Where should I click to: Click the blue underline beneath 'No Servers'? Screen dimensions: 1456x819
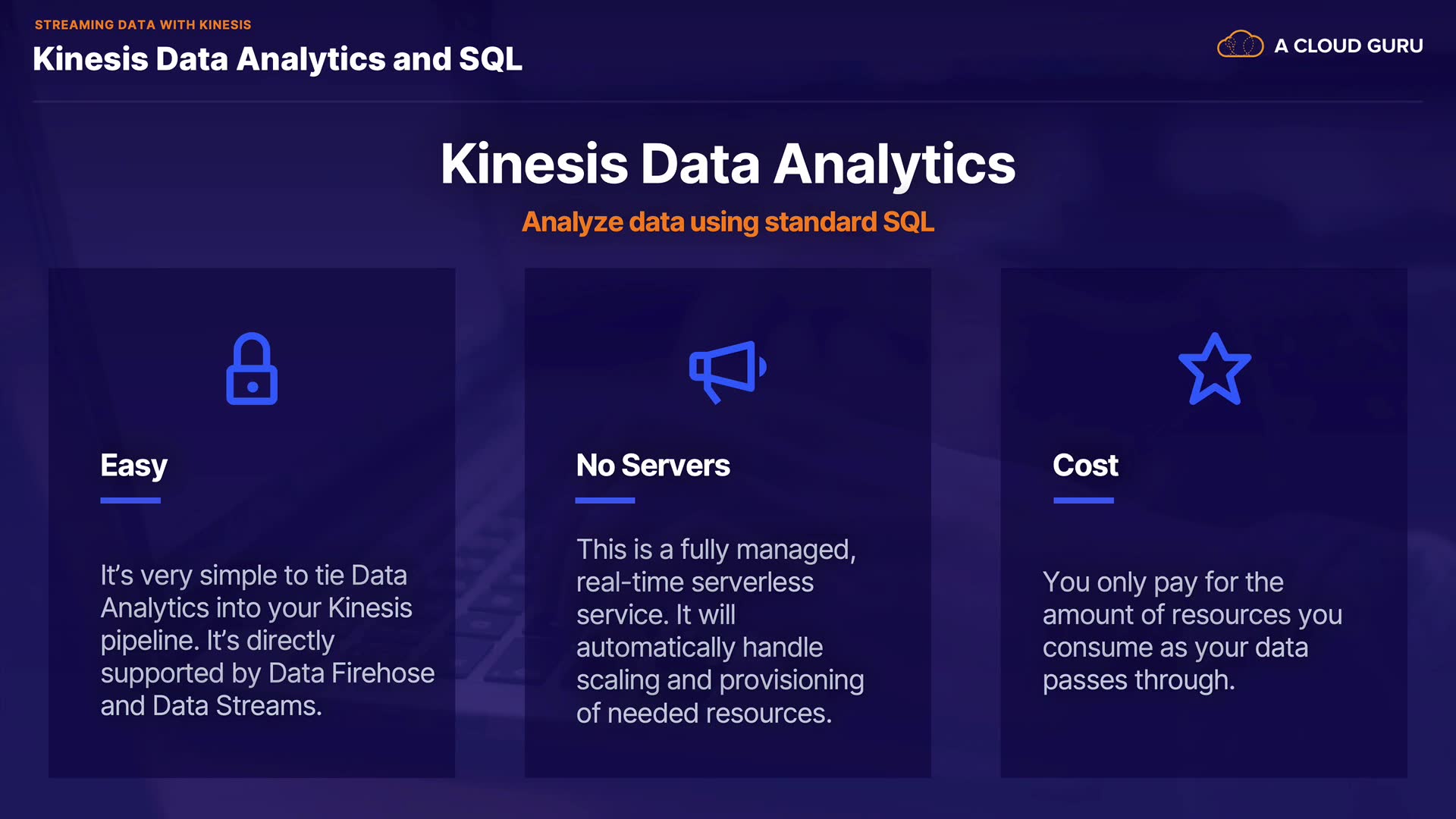pos(605,500)
